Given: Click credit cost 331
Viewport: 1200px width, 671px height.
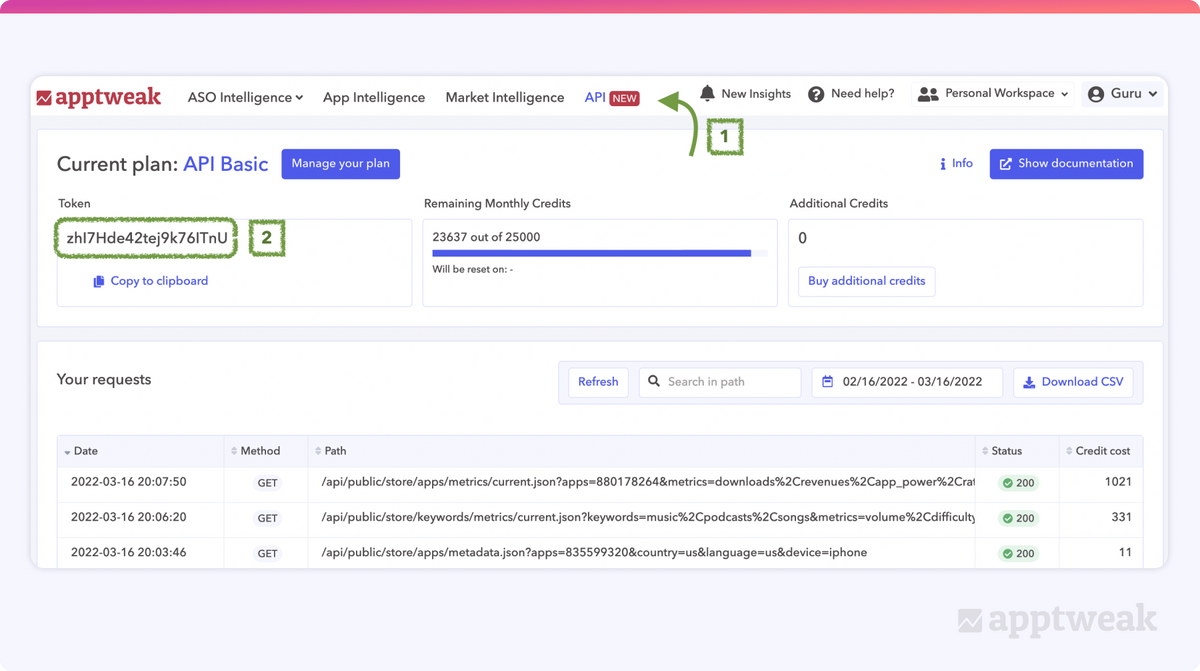Looking at the screenshot, I should (1121, 517).
